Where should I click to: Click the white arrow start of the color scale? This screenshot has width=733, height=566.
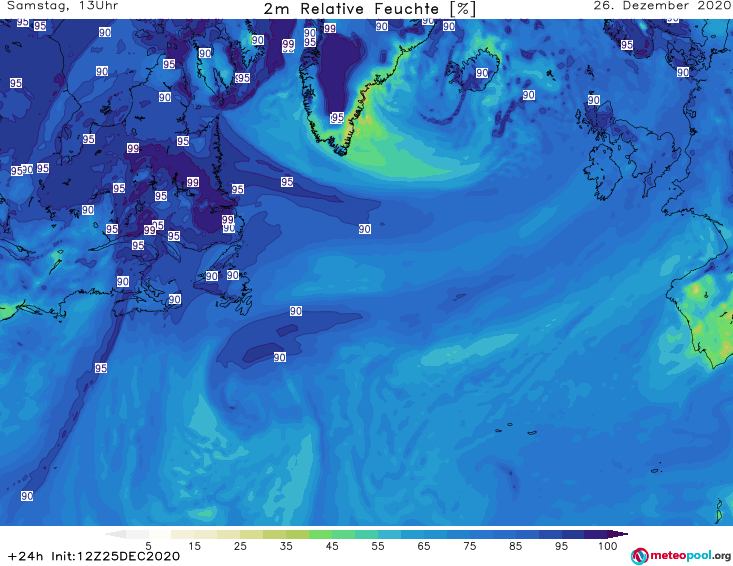click(x=115, y=534)
